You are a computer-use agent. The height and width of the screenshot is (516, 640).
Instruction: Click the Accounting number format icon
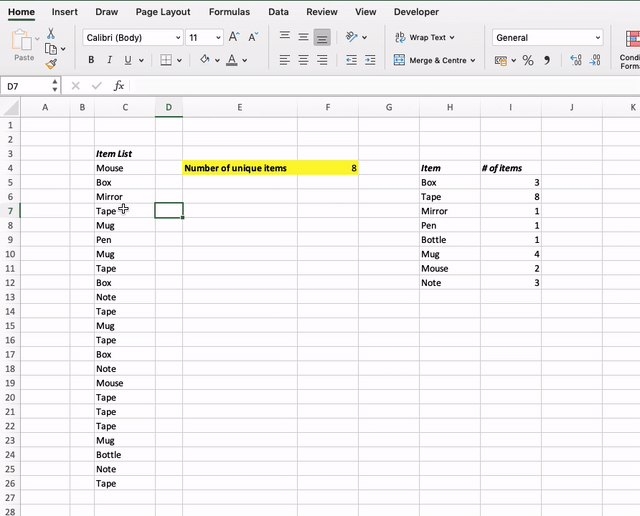click(x=501, y=61)
